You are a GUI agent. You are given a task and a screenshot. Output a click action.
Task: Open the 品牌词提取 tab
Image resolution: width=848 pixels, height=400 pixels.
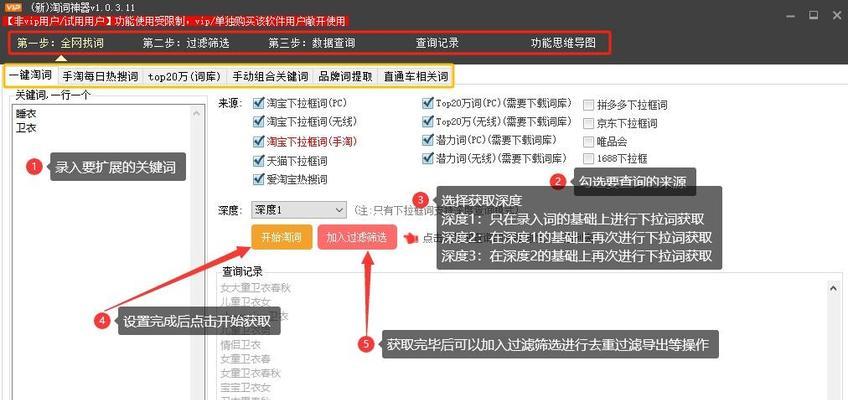pos(346,76)
